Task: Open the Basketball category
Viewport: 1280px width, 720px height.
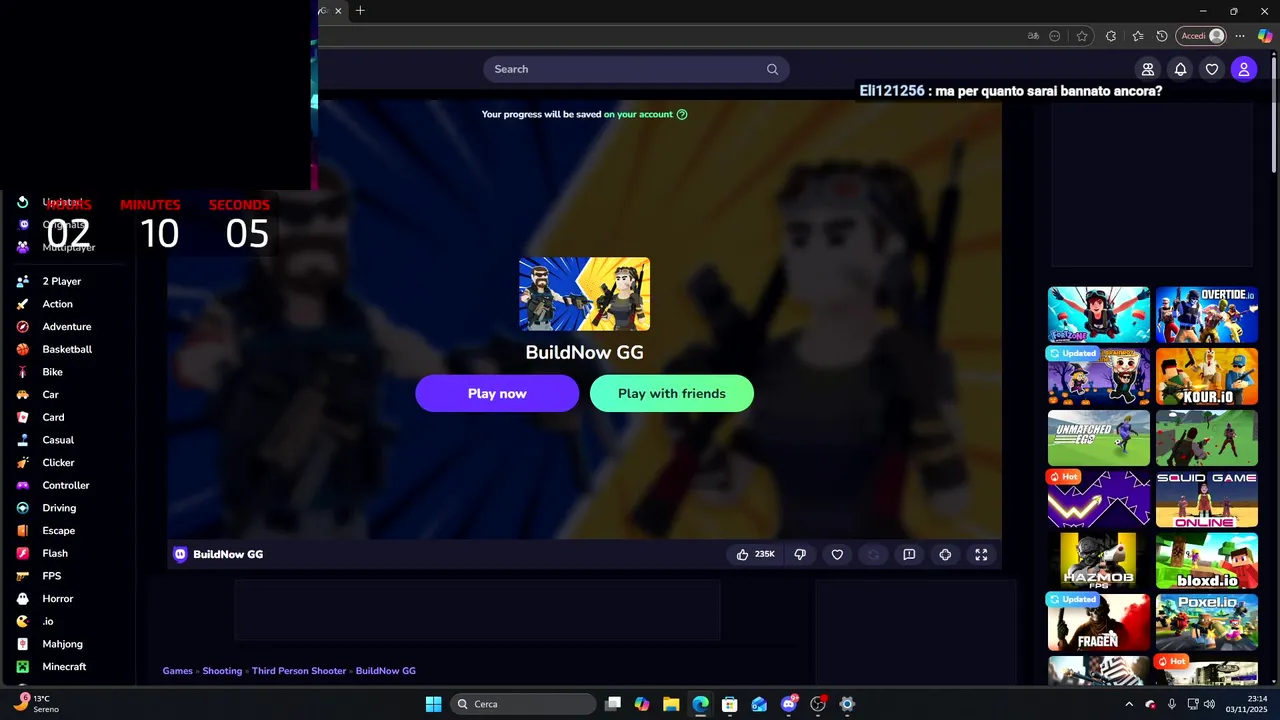Action: click(x=67, y=349)
